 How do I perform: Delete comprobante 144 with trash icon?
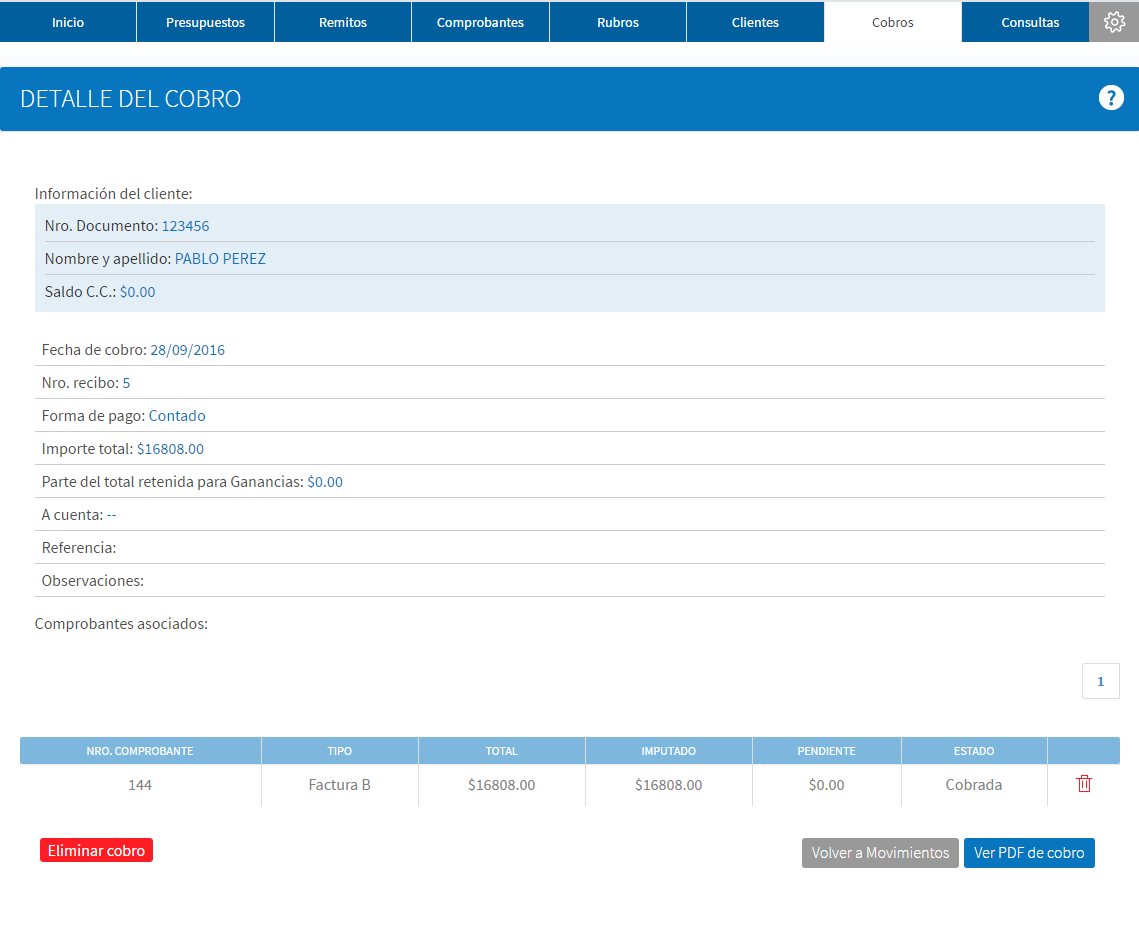[x=1084, y=784]
